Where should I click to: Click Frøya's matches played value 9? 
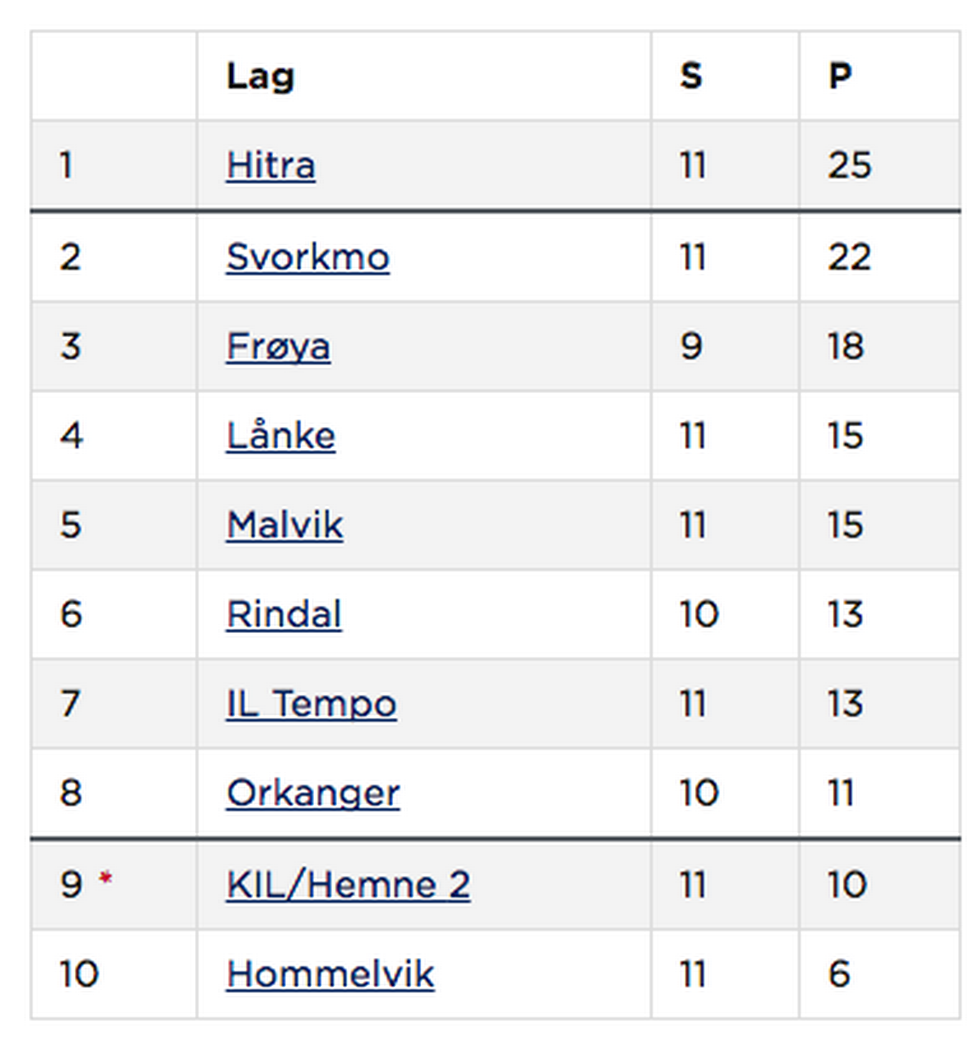tap(691, 347)
